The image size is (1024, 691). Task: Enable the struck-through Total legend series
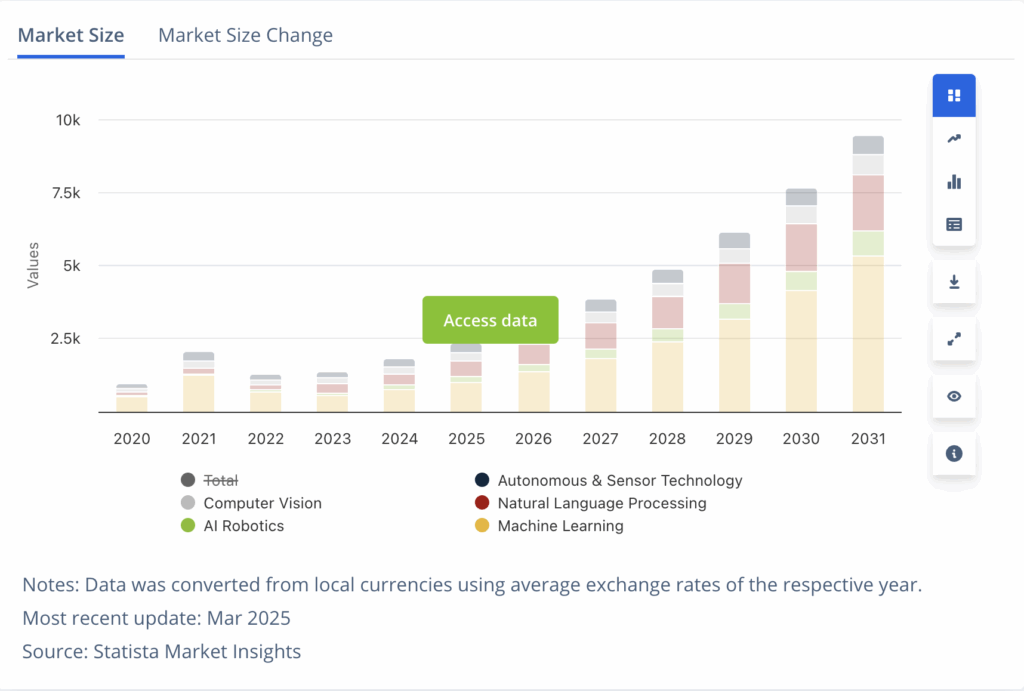220,480
